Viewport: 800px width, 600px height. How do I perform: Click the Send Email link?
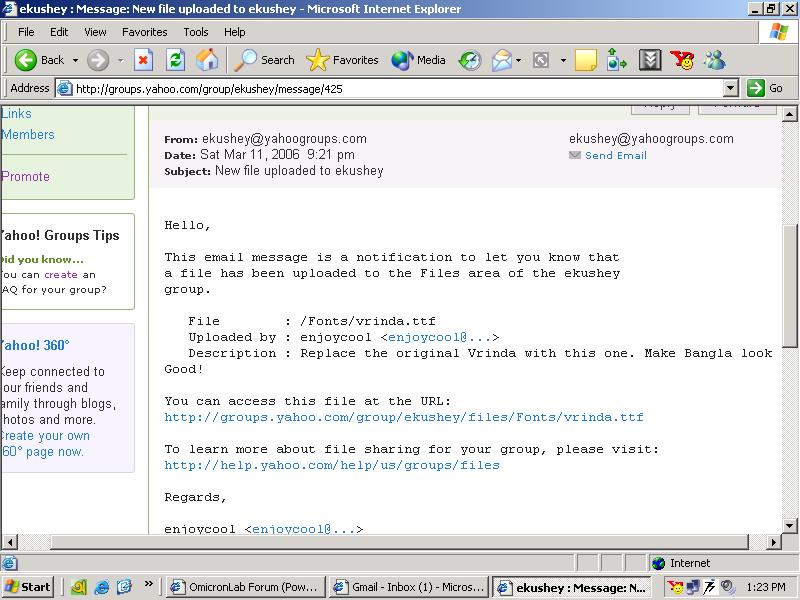click(x=615, y=155)
